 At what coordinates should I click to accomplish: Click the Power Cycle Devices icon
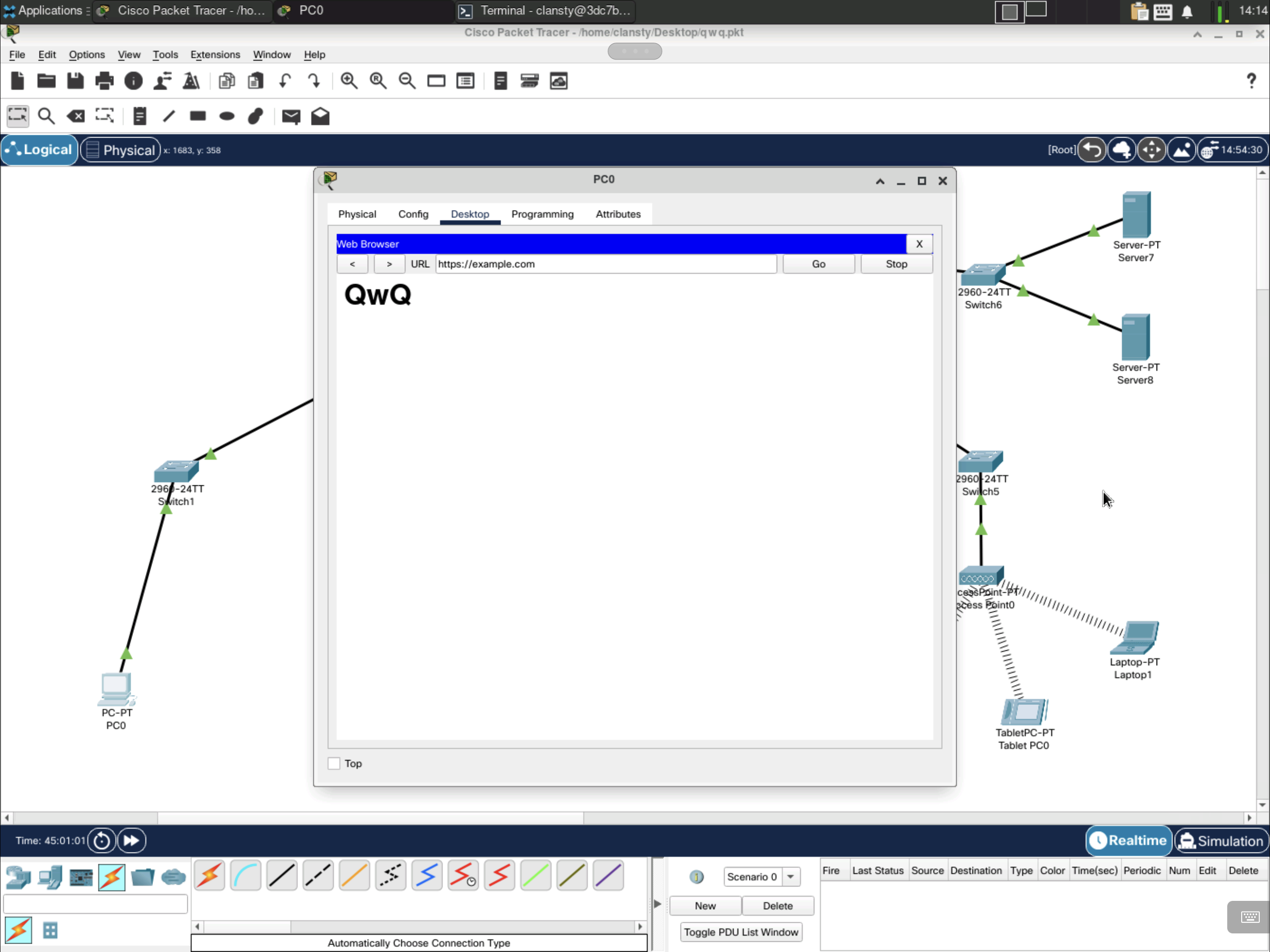click(x=102, y=840)
